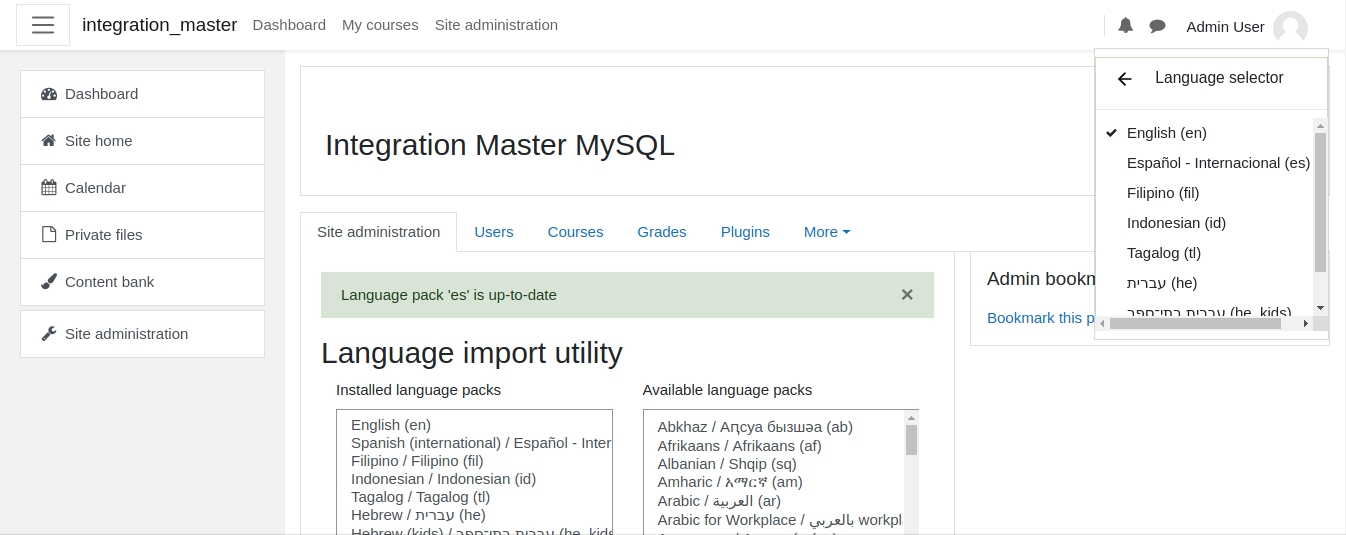Switch to the Users tab

[494, 232]
